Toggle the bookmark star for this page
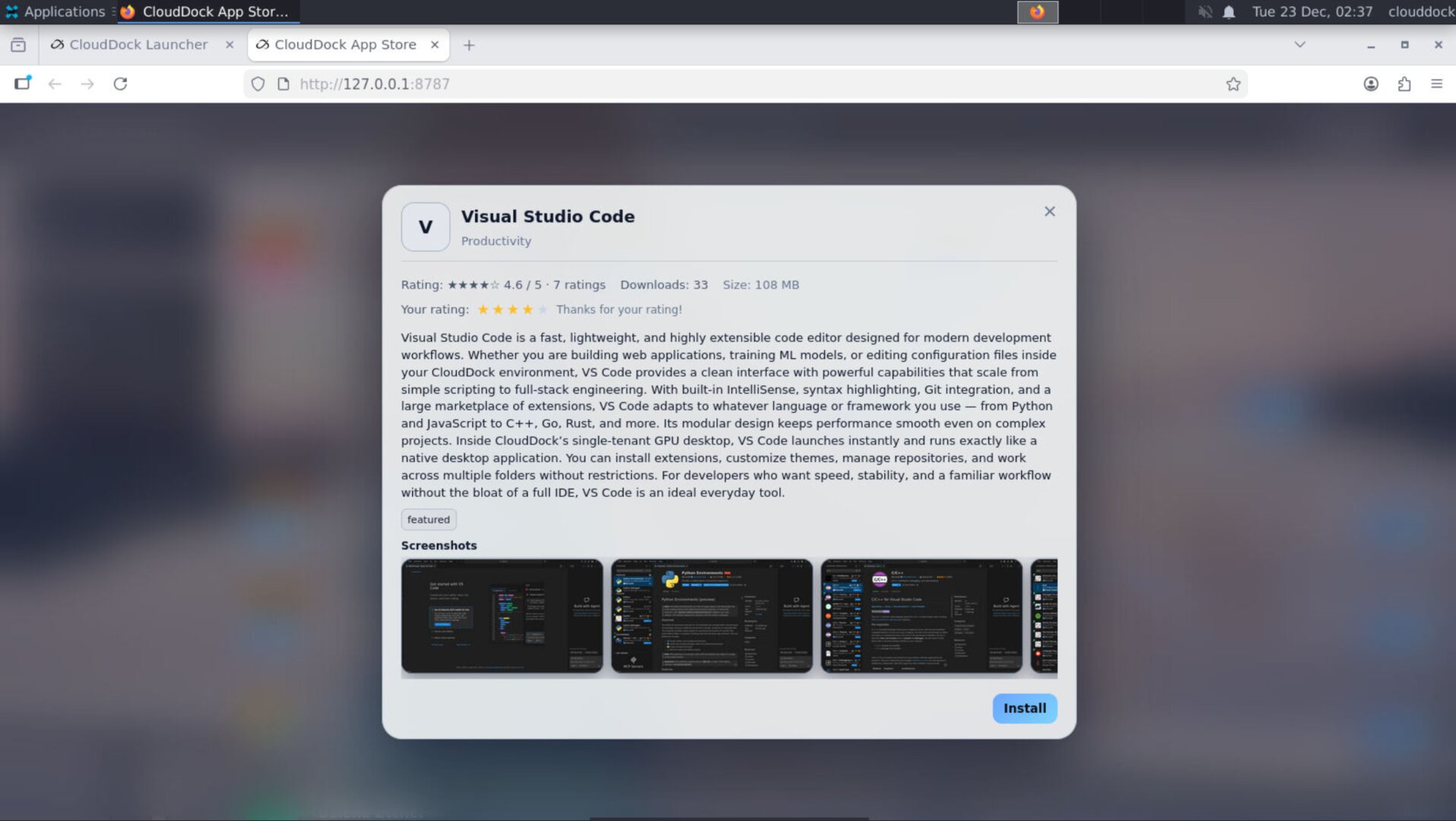The height and width of the screenshot is (821, 1456). [1234, 84]
